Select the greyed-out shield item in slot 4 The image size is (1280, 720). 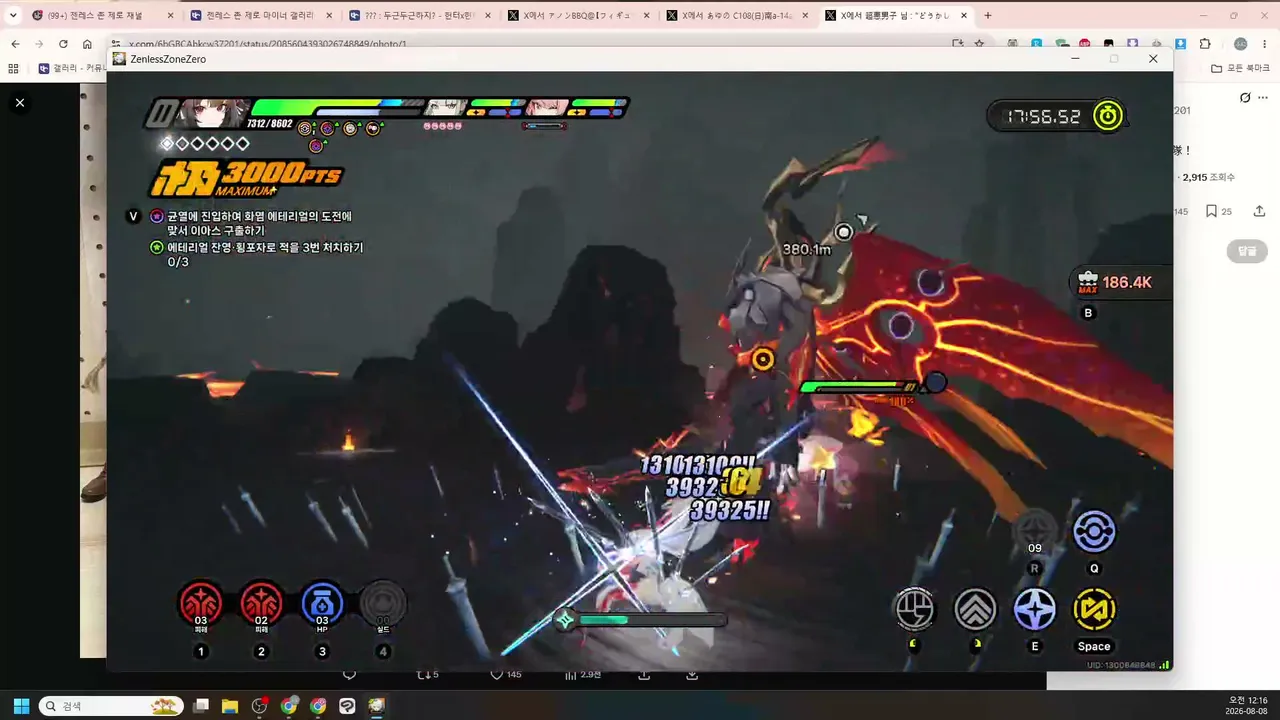point(383,604)
